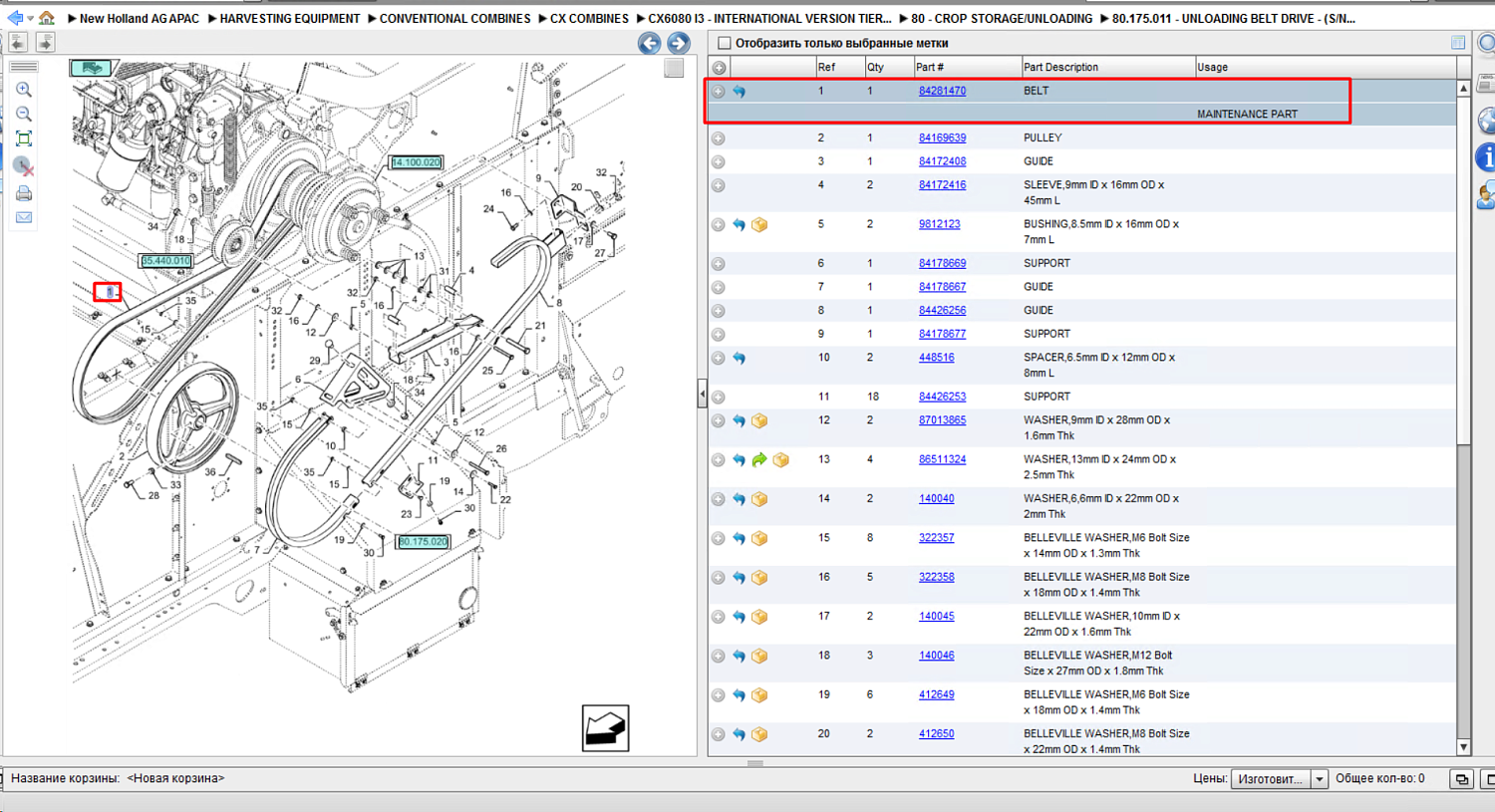Zoom out of the parts diagram
The width and height of the screenshot is (1495, 812).
(x=24, y=114)
